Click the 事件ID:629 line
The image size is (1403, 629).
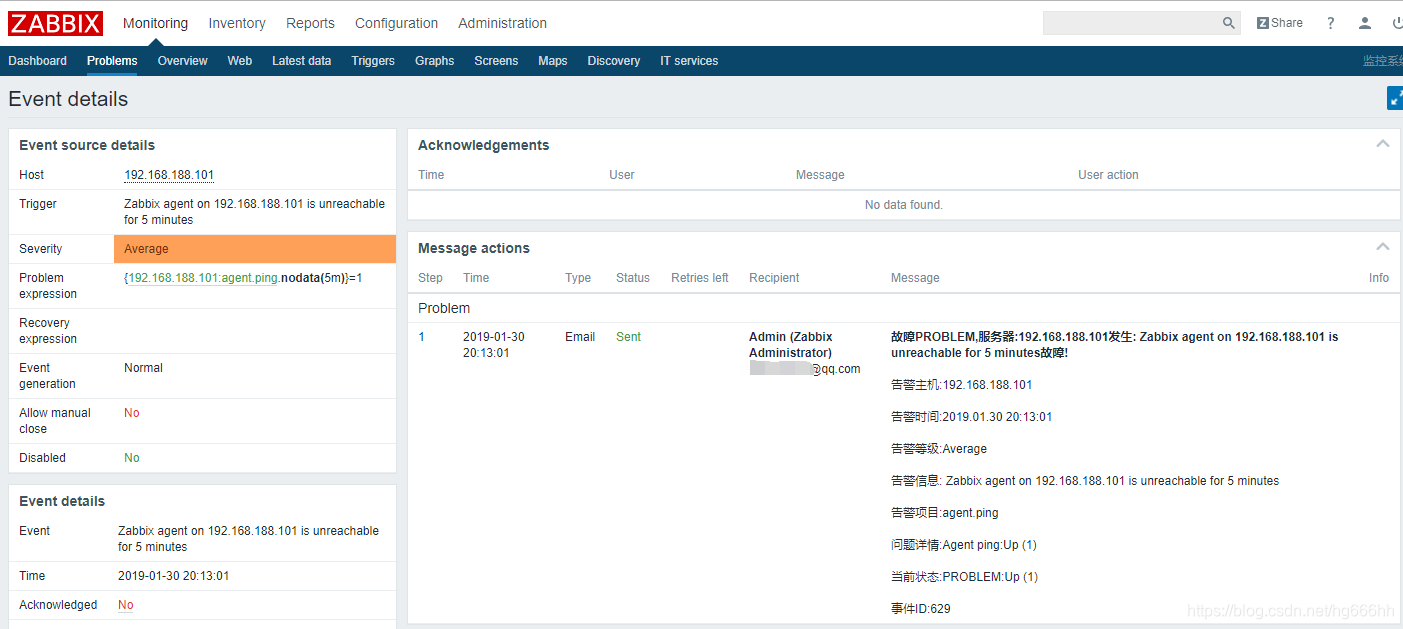(921, 609)
